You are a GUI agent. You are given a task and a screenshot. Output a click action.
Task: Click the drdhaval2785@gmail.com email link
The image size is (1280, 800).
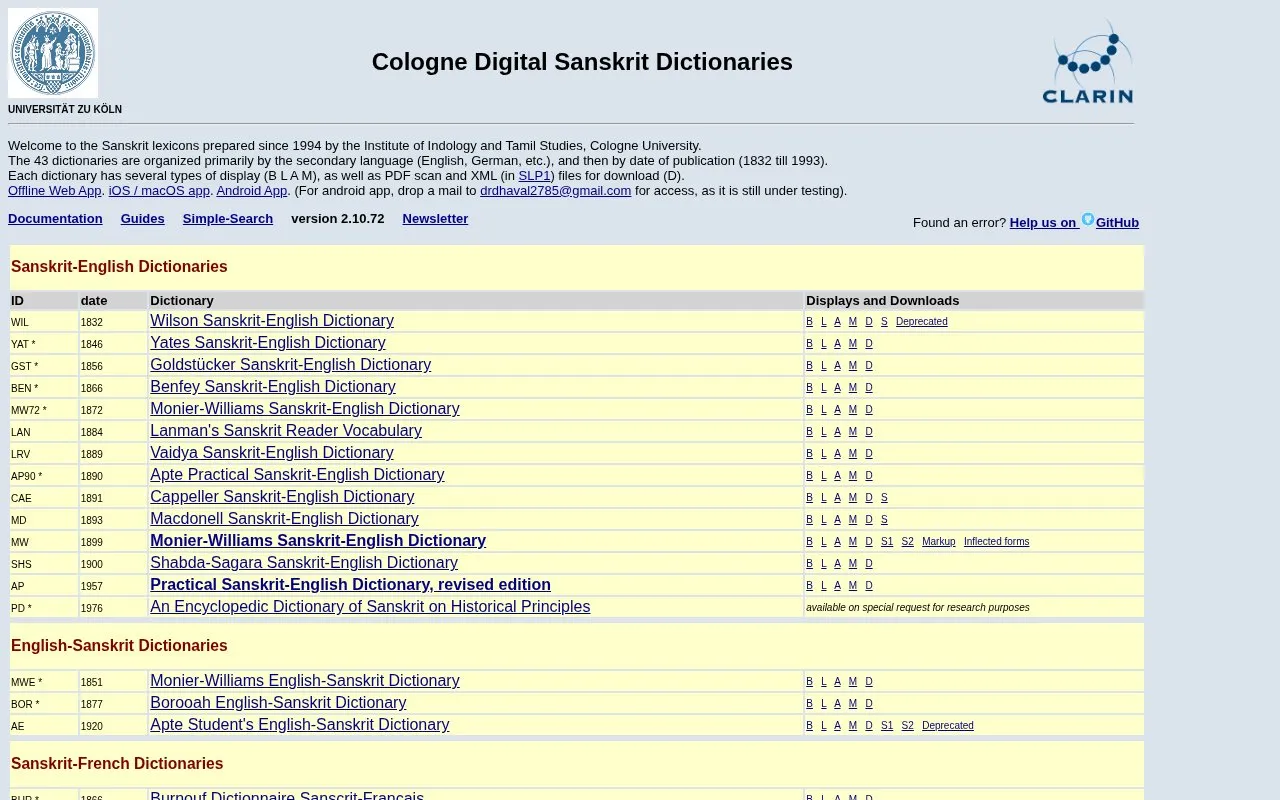tap(555, 190)
